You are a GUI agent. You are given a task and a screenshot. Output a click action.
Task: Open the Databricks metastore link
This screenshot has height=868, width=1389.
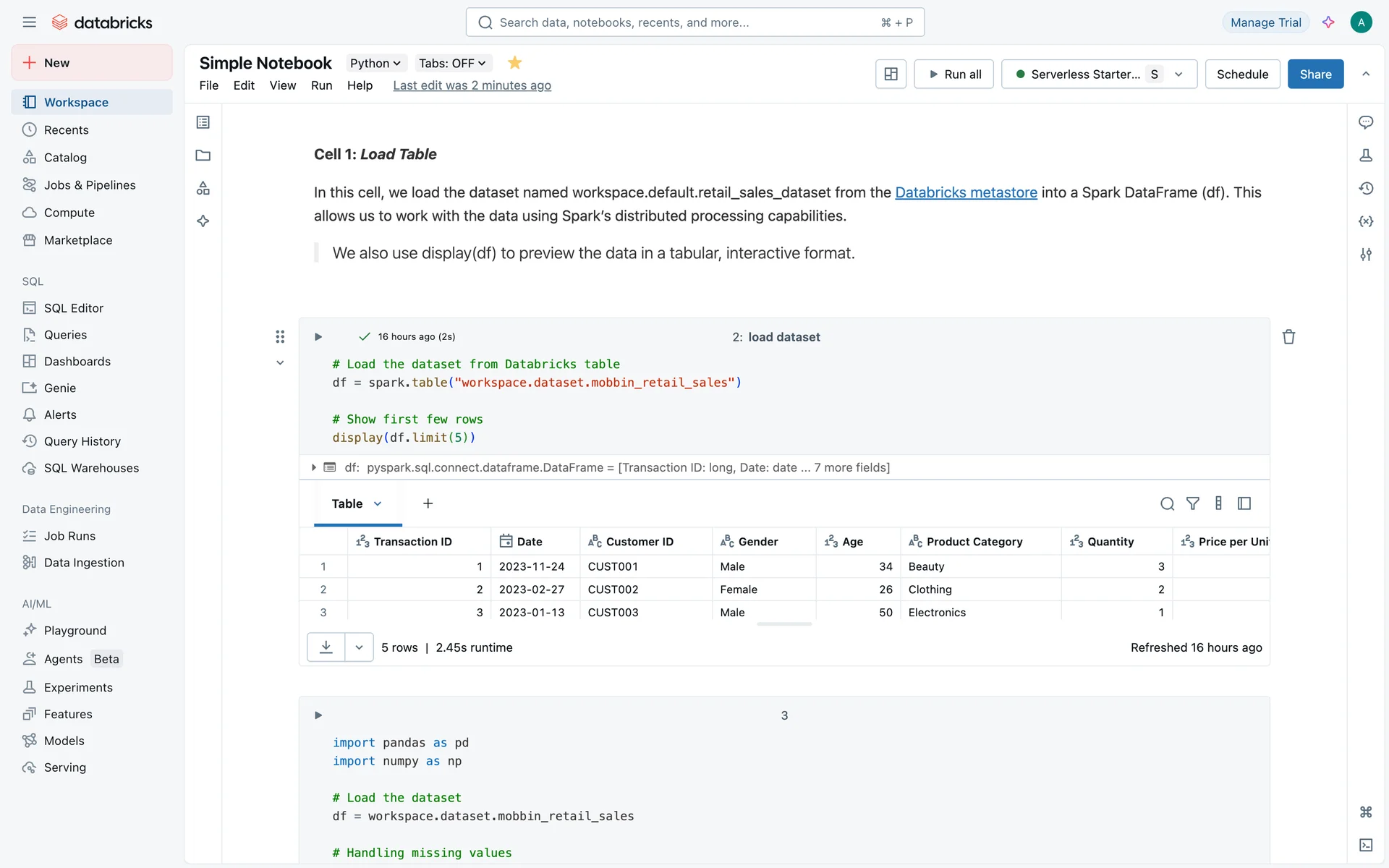pos(966,192)
